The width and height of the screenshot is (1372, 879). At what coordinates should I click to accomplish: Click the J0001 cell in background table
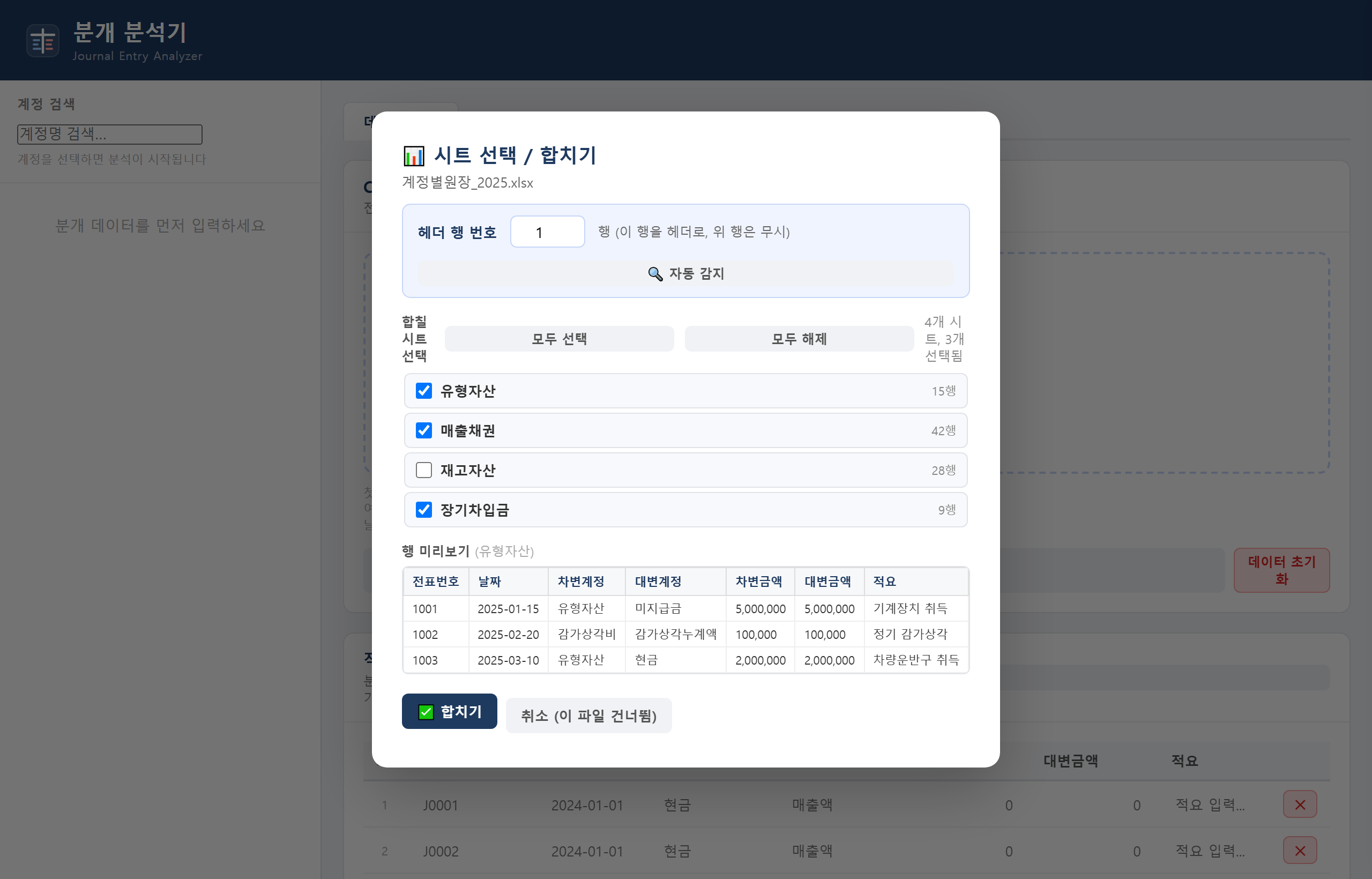click(441, 806)
